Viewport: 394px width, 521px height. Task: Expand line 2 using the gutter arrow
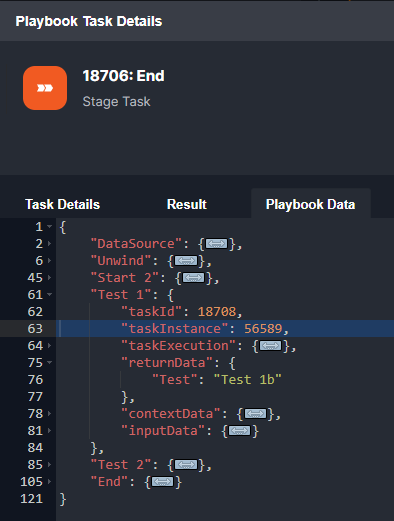click(49, 244)
